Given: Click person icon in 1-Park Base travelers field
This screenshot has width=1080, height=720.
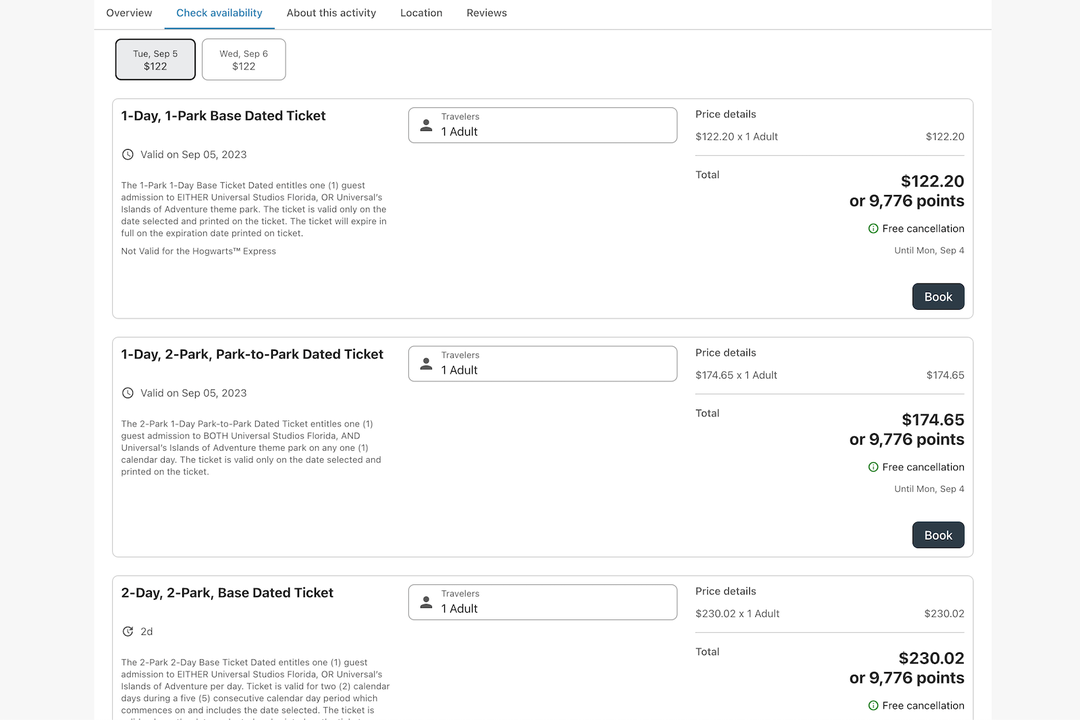Looking at the screenshot, I should (x=426, y=125).
